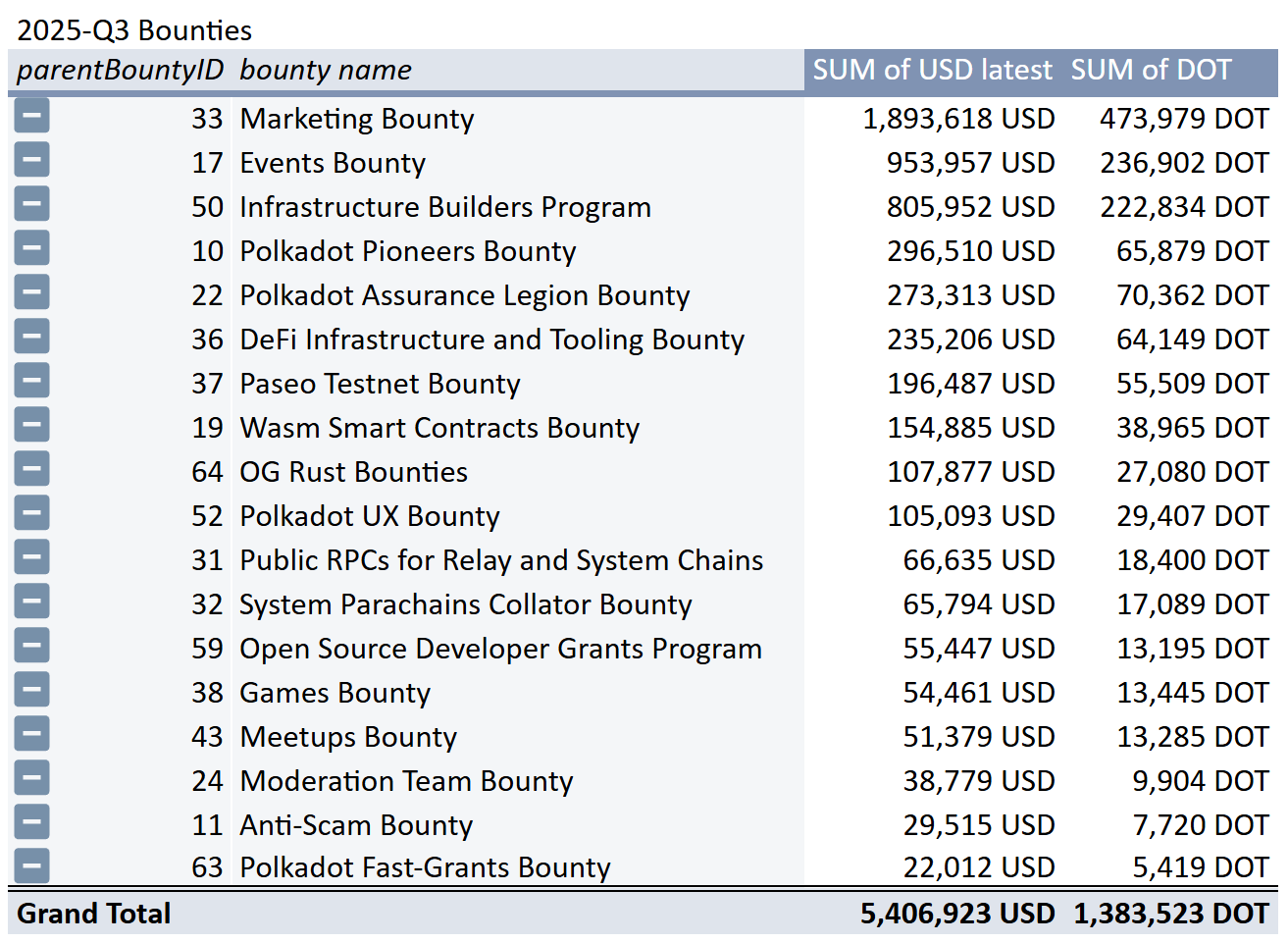
Task: Collapse the Wasm Smart Contracts Bounty group
Action: (31, 424)
